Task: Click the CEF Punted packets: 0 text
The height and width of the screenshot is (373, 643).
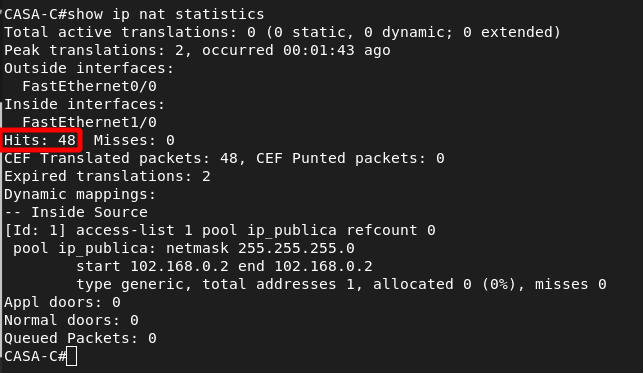Action: [x=350, y=158]
